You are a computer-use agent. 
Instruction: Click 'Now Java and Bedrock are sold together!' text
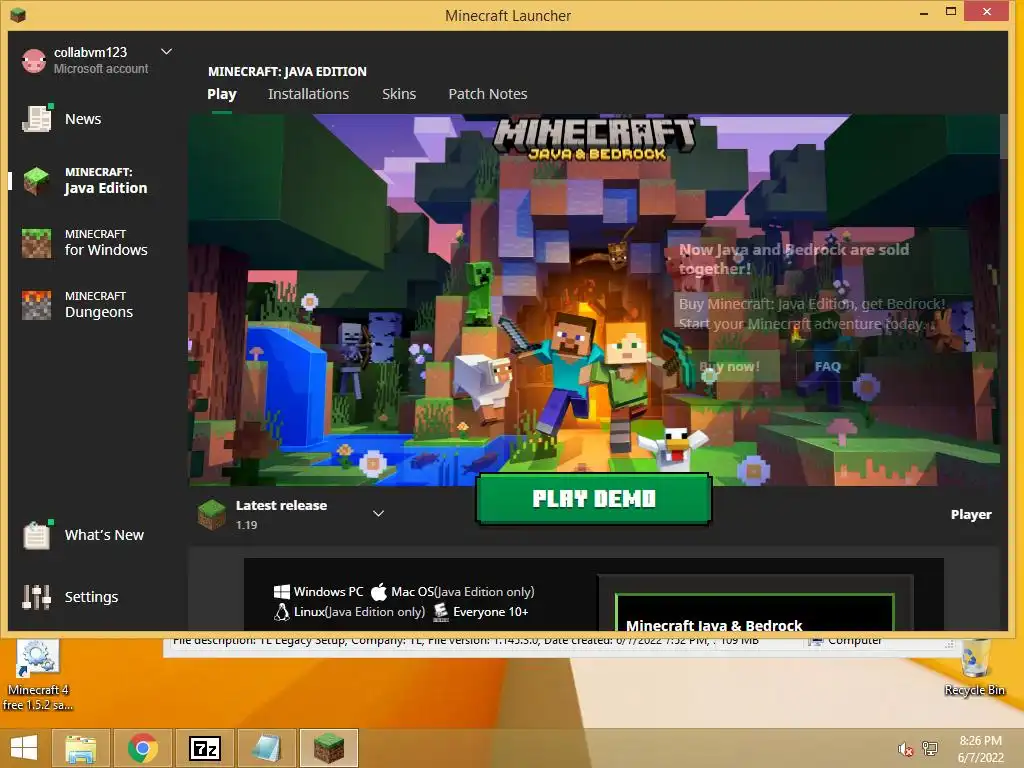coord(793,259)
